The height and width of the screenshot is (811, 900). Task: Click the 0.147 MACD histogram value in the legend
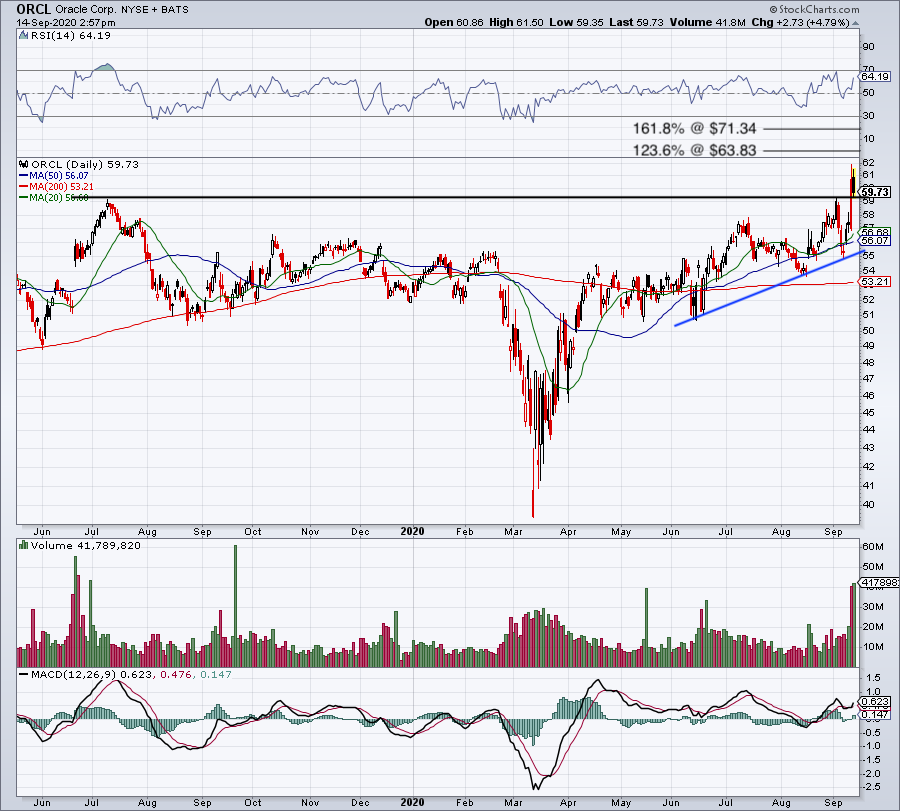click(216, 674)
